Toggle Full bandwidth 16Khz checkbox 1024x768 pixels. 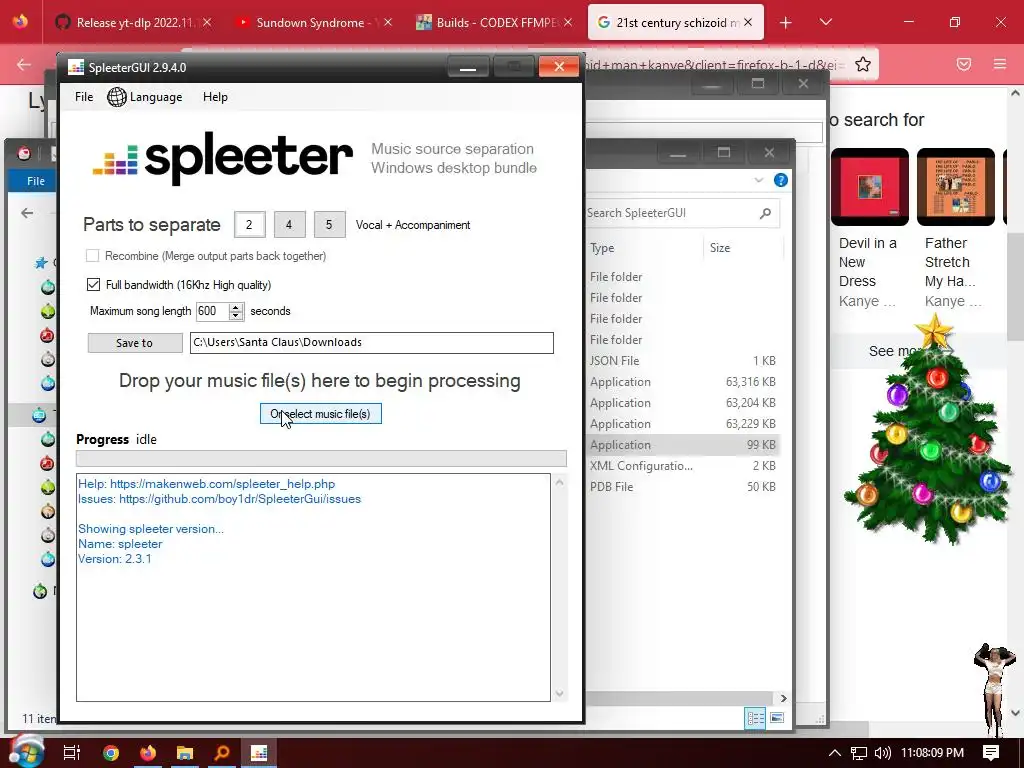coord(93,284)
